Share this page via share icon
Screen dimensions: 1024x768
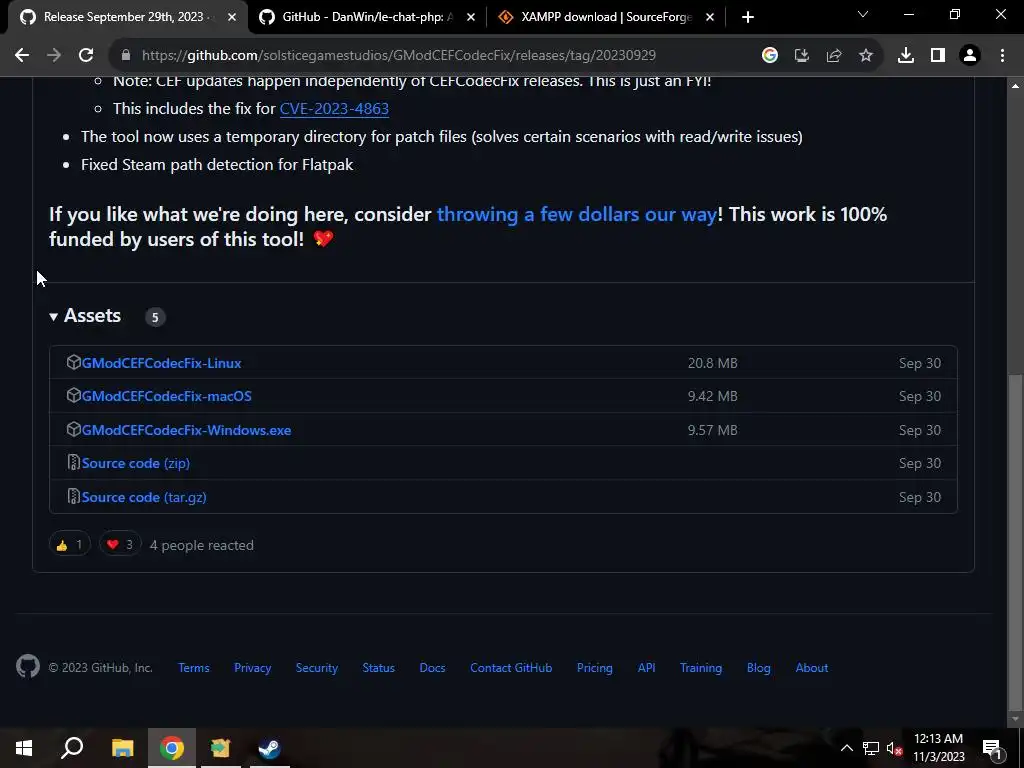tap(834, 56)
